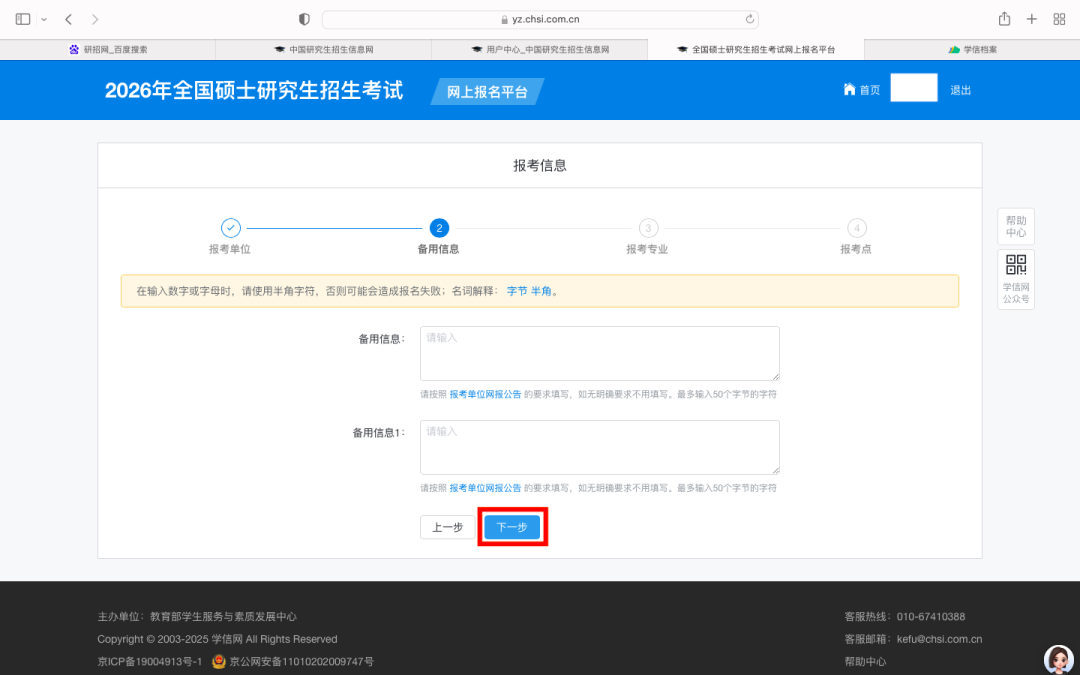The height and width of the screenshot is (675, 1080).
Task: Open a new tab with plus icon
Action: (x=1032, y=19)
